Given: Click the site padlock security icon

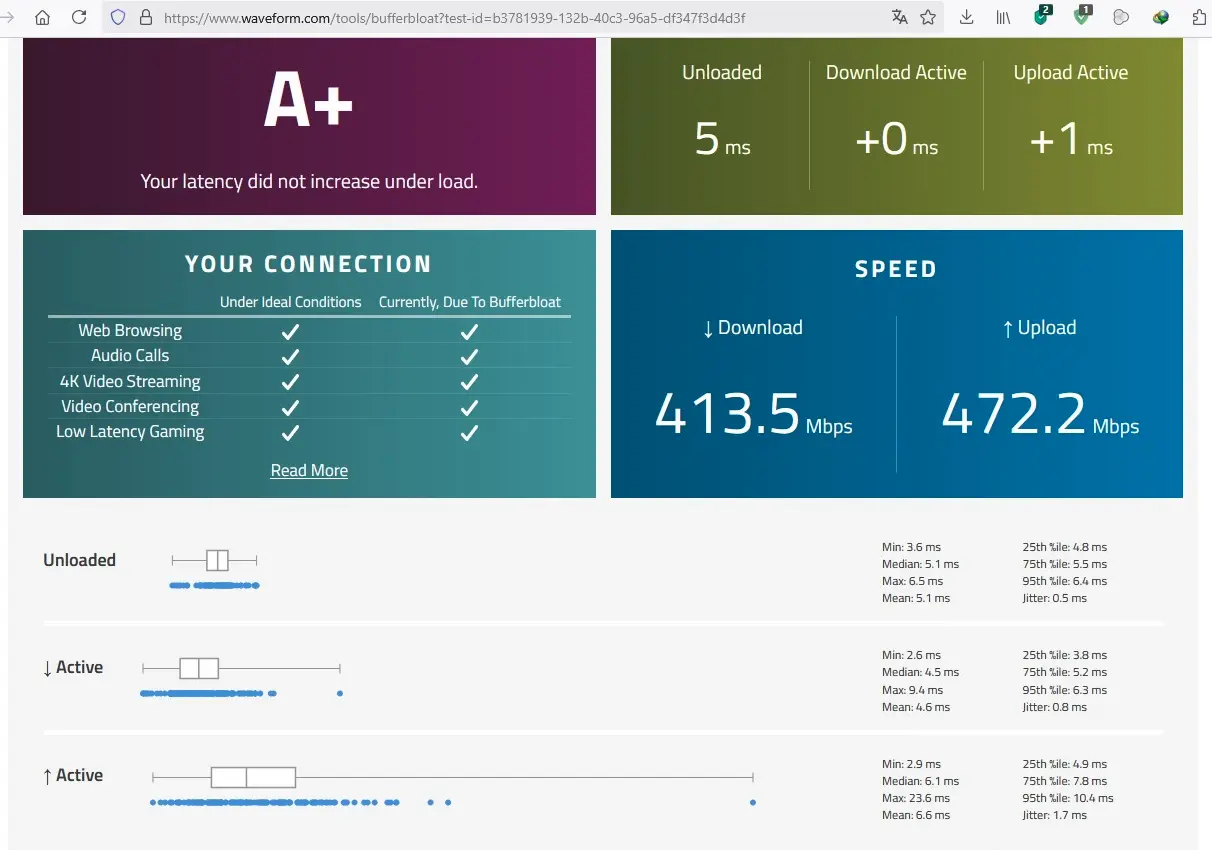Looking at the screenshot, I should tap(146, 17).
